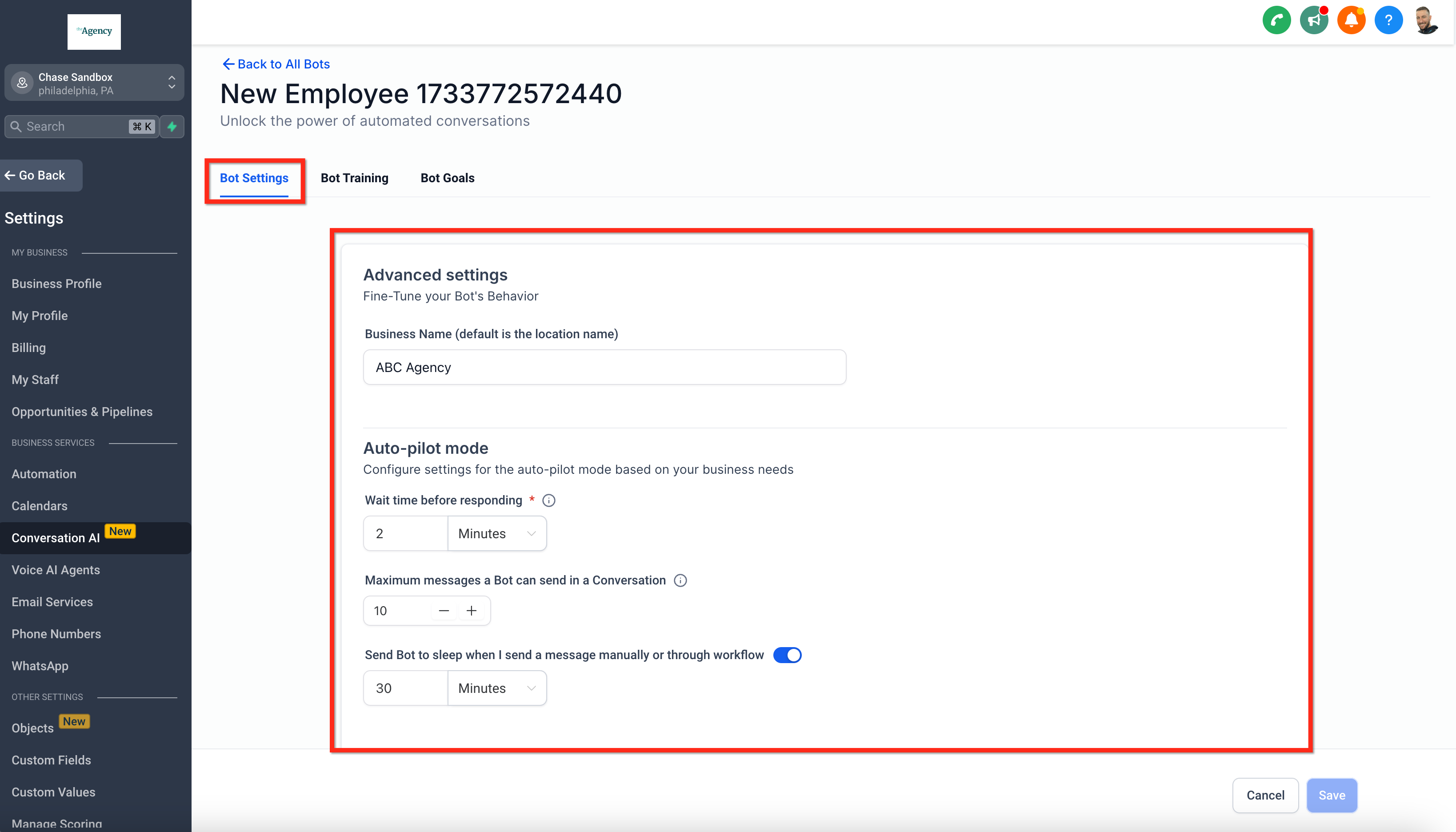Switch to the Bot Training tab

[x=354, y=178]
